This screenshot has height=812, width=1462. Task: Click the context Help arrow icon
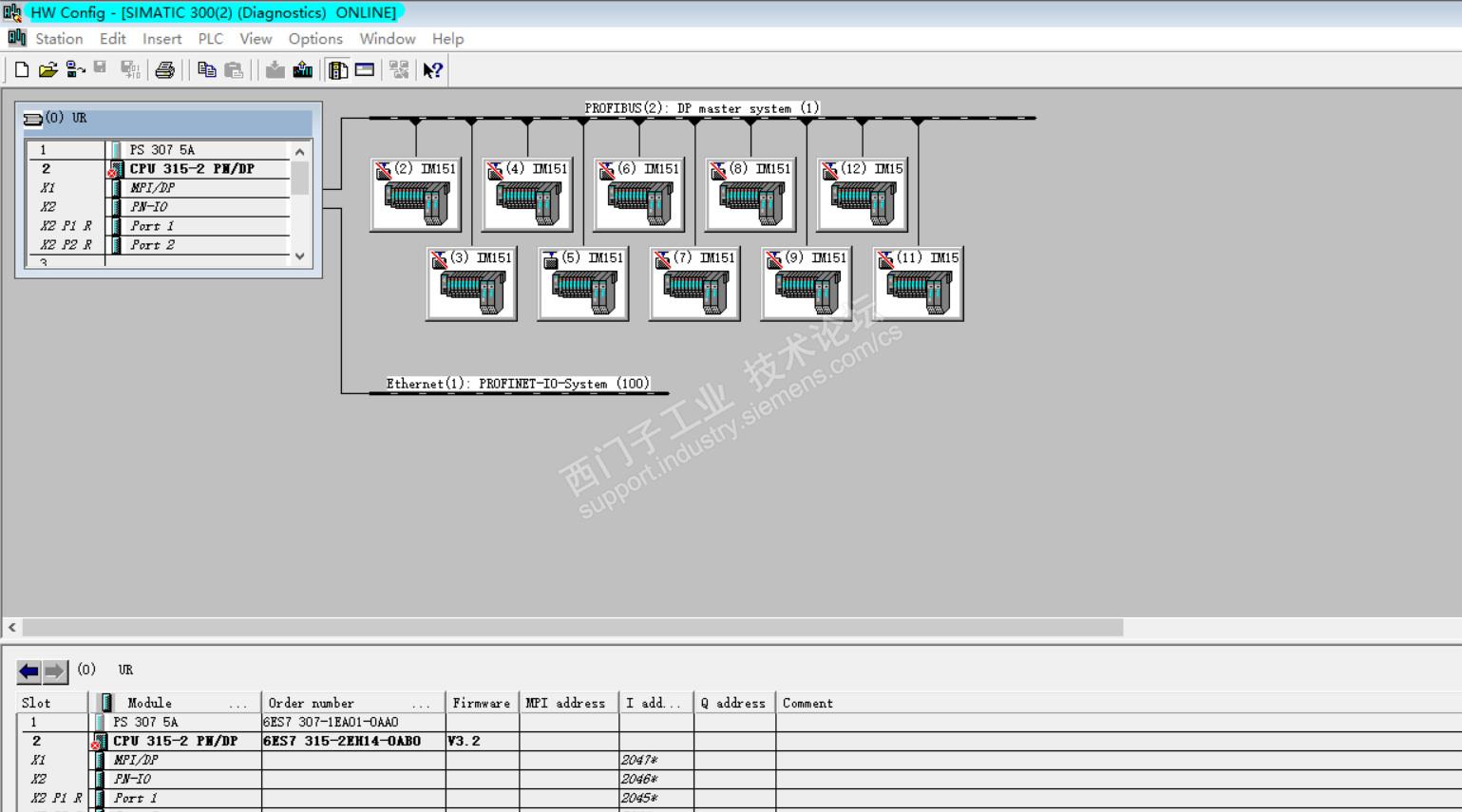[433, 69]
